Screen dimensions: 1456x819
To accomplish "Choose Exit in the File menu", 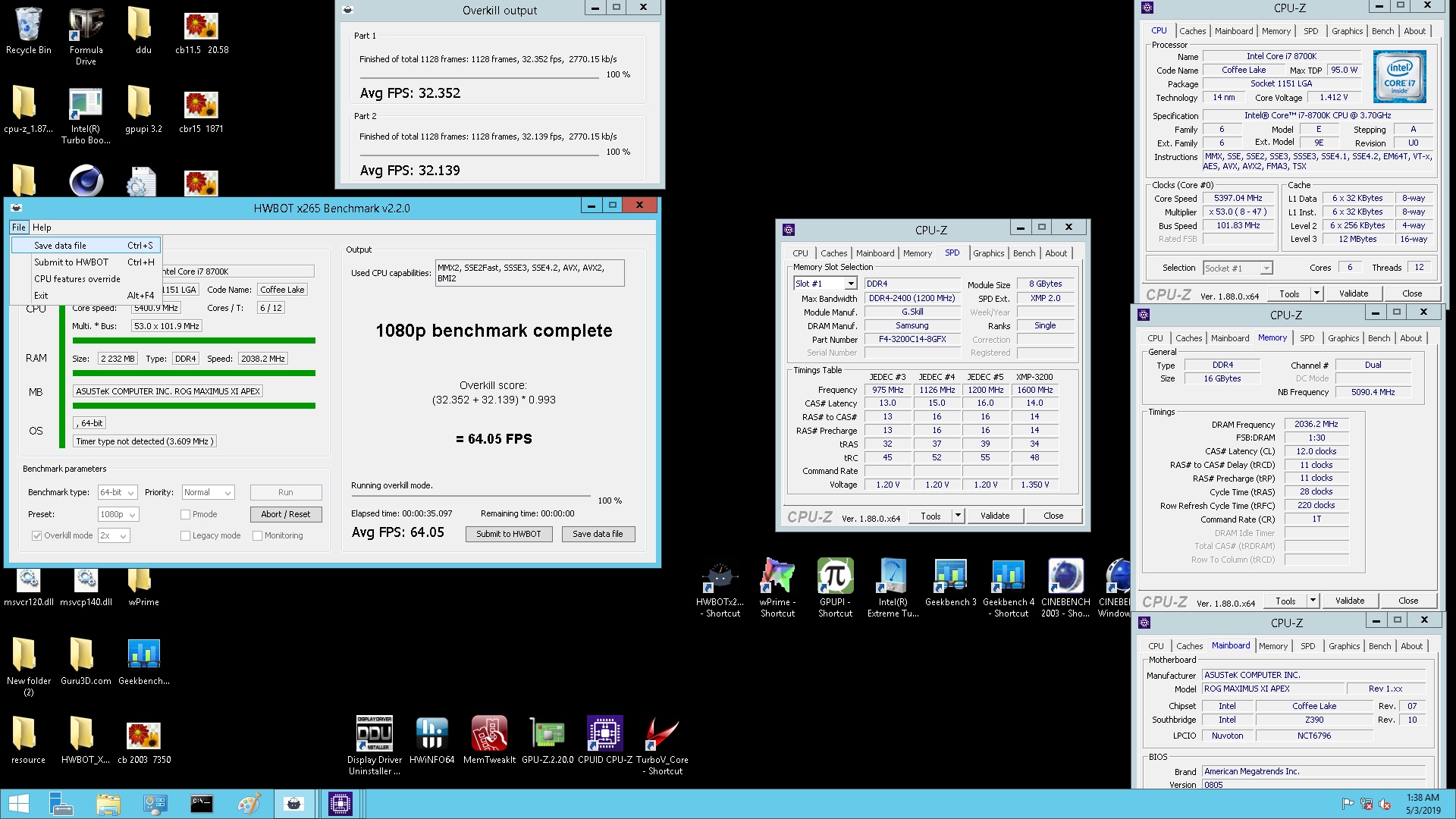I will point(86,296).
